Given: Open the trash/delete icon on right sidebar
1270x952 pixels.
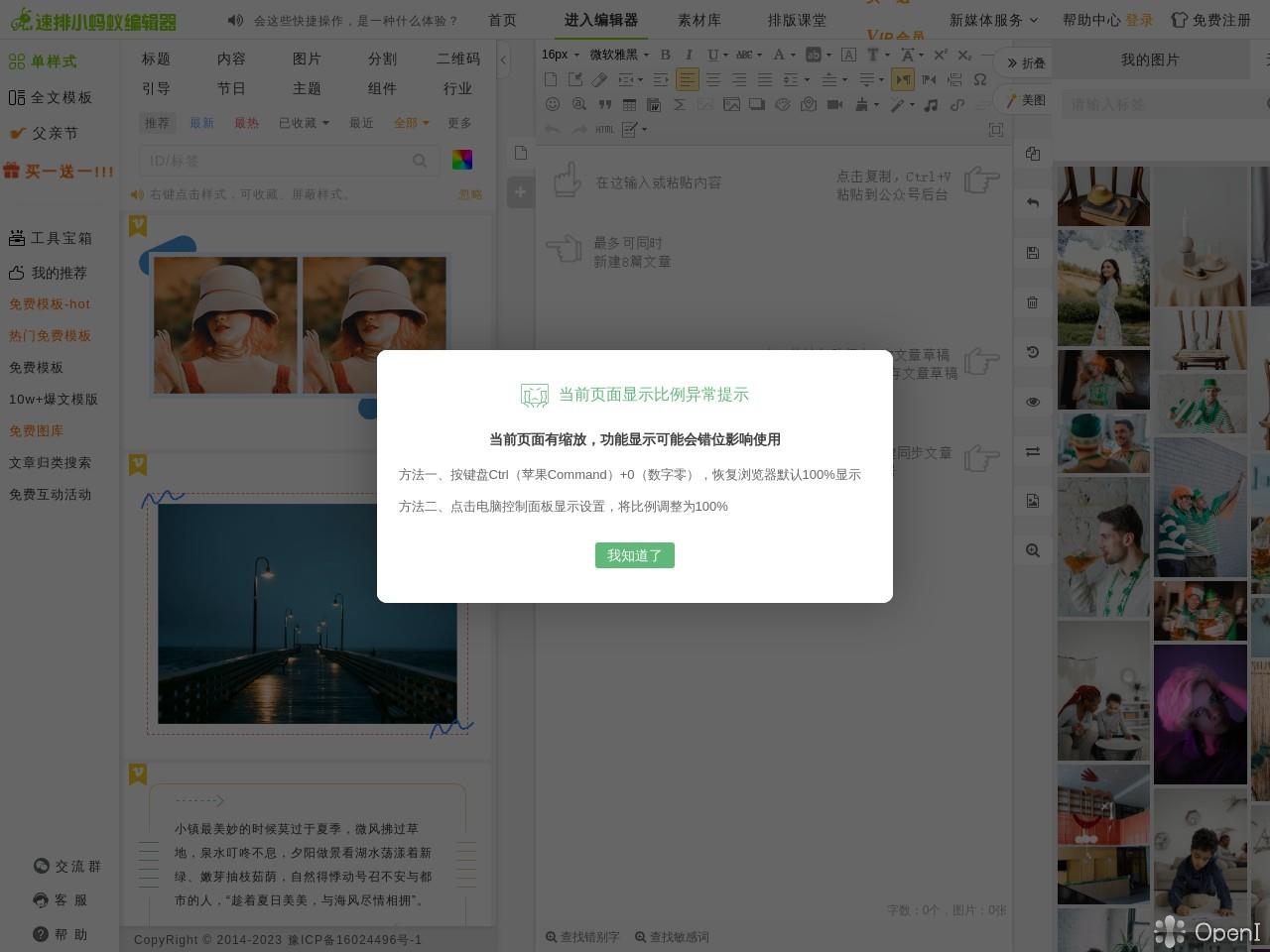Looking at the screenshot, I should tap(1033, 302).
